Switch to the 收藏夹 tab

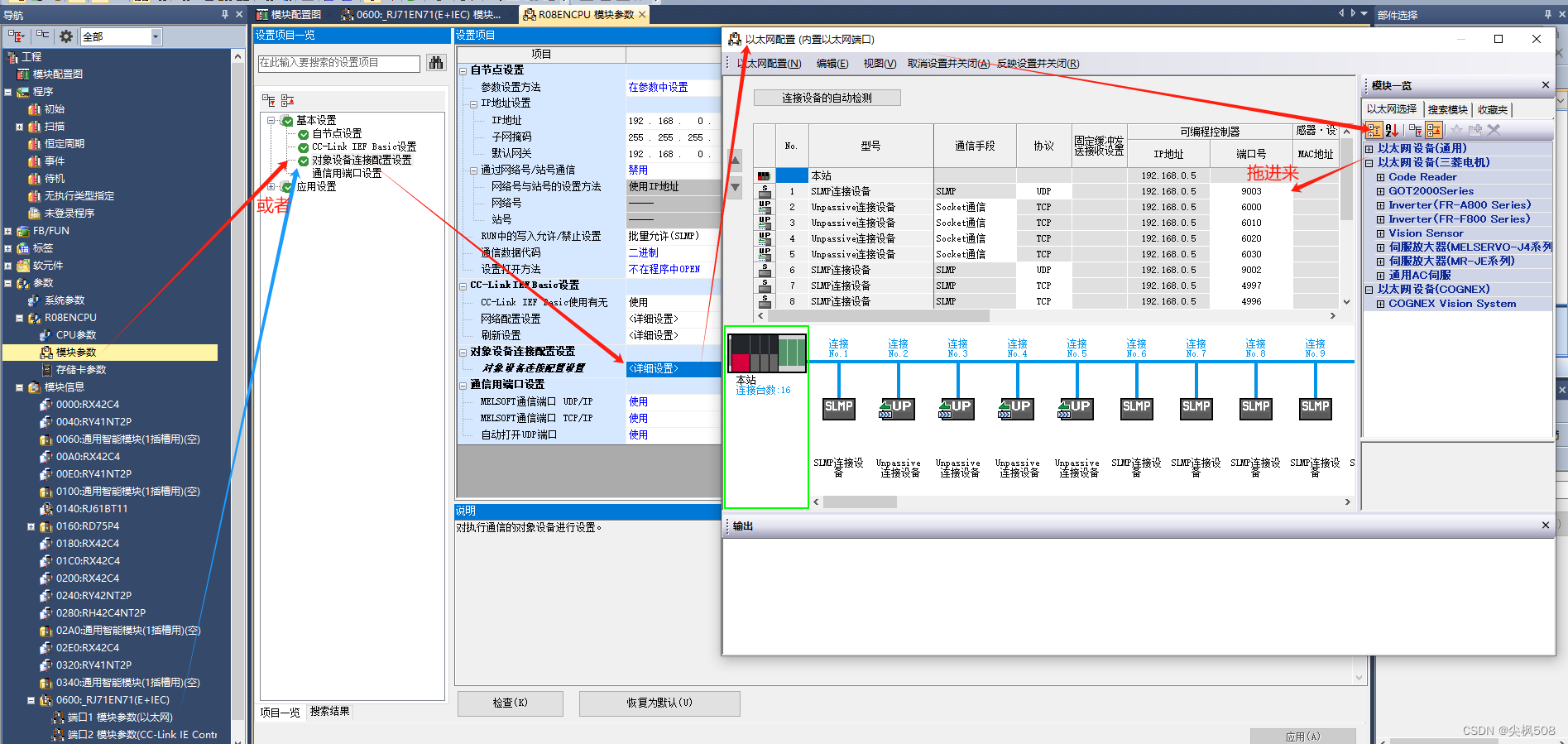coord(1493,109)
